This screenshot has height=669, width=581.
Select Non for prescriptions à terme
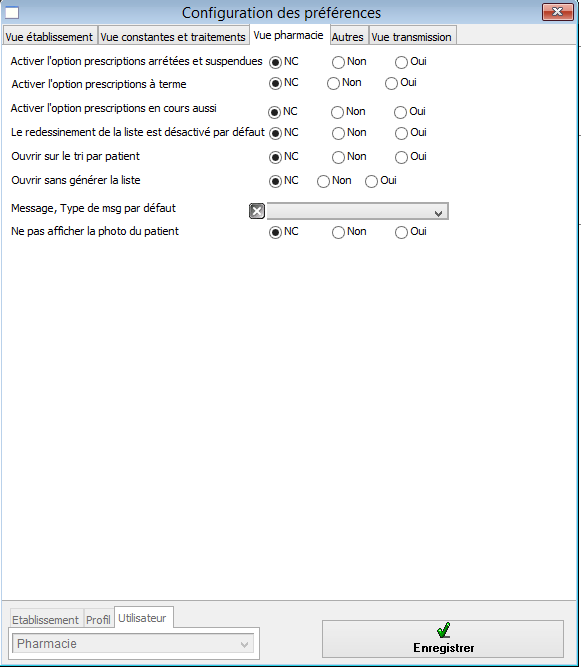coord(333,83)
